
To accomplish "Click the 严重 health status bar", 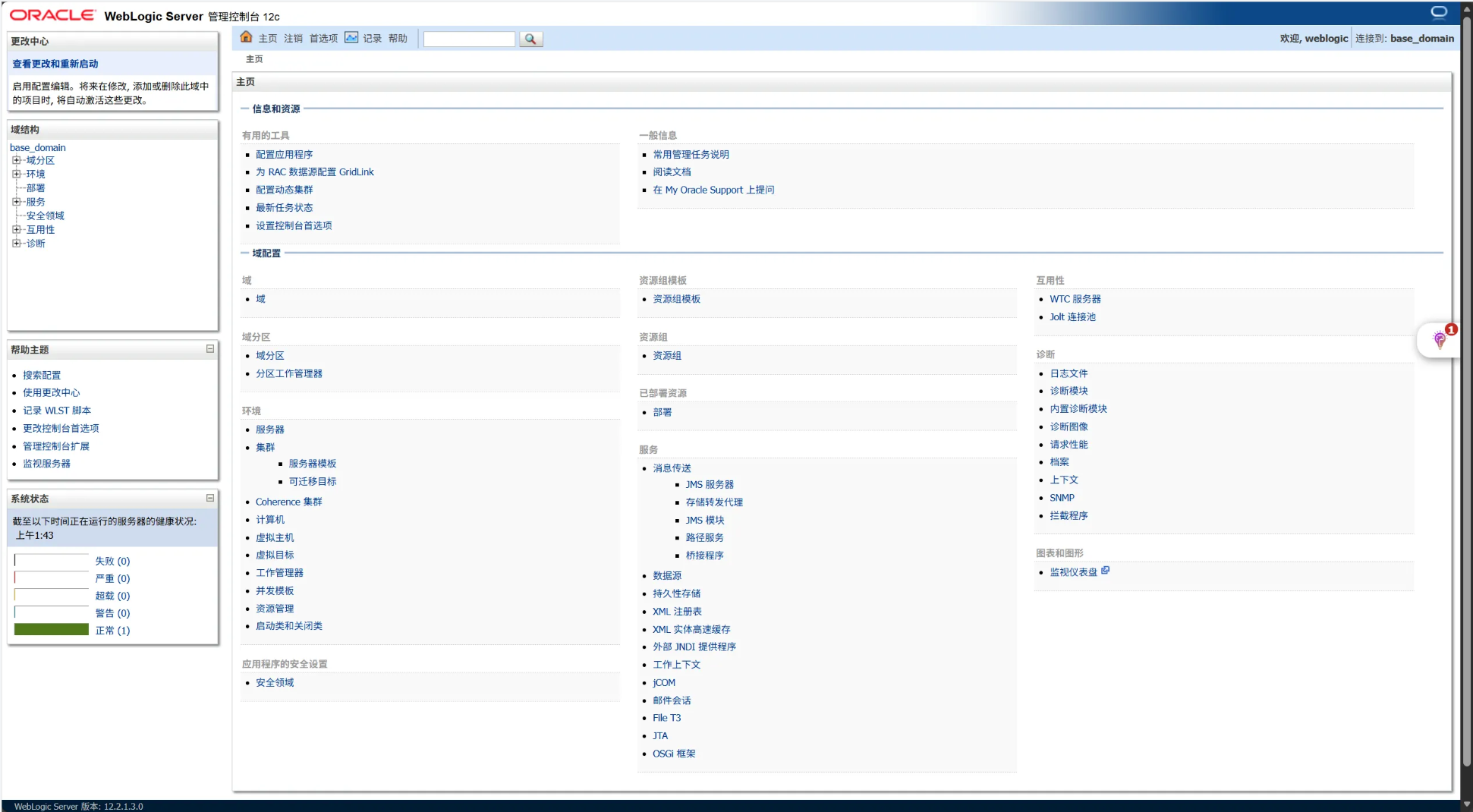I will tap(52, 578).
